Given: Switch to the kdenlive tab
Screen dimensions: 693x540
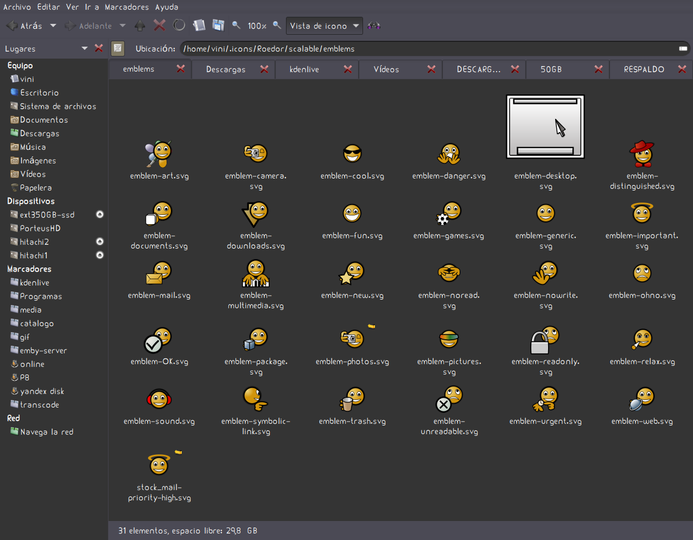Looking at the screenshot, I should [x=304, y=69].
